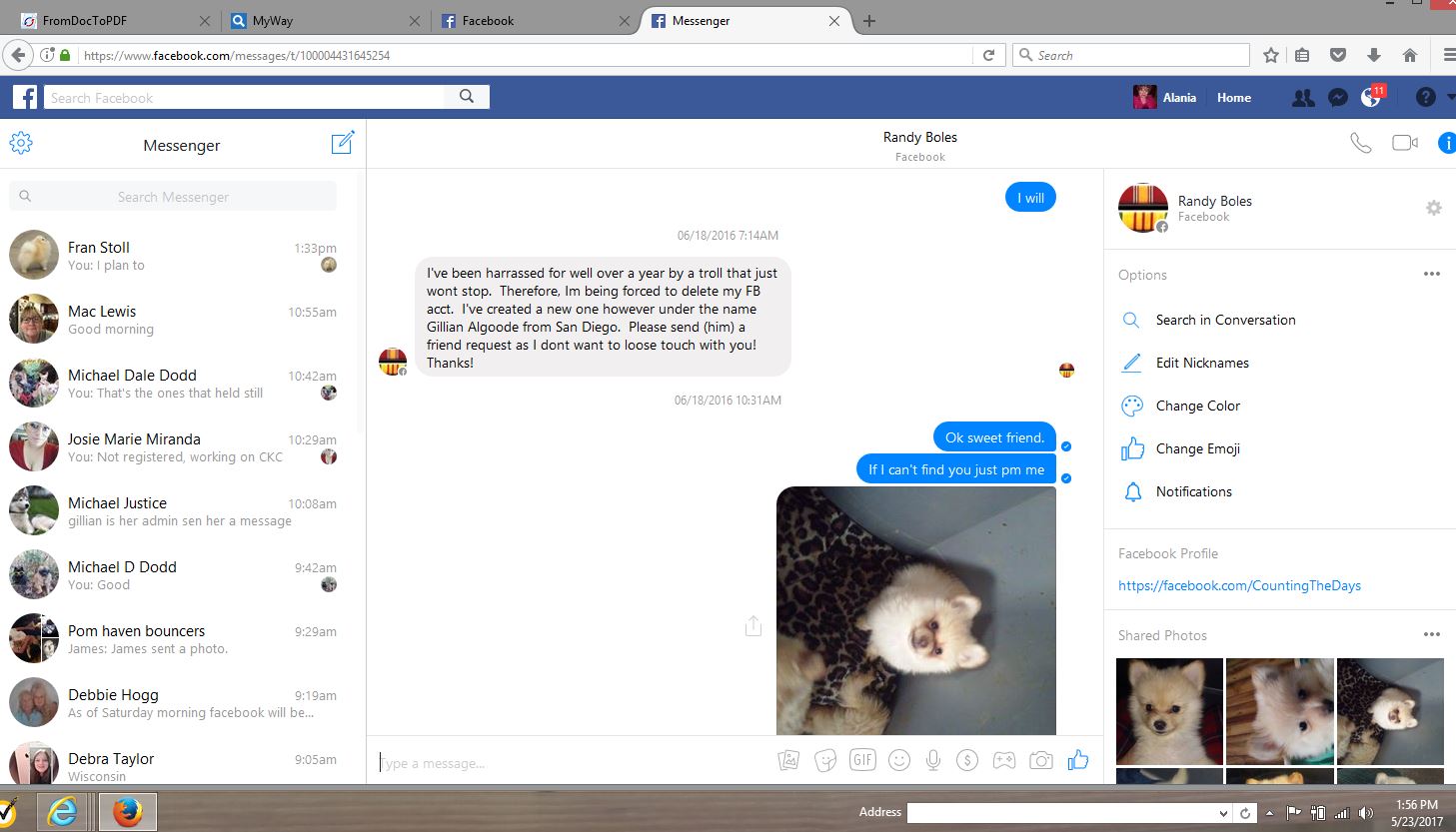Image resolution: width=1456 pixels, height=832 pixels.
Task: Click the Home link in Facebook bar
Action: point(1234,98)
